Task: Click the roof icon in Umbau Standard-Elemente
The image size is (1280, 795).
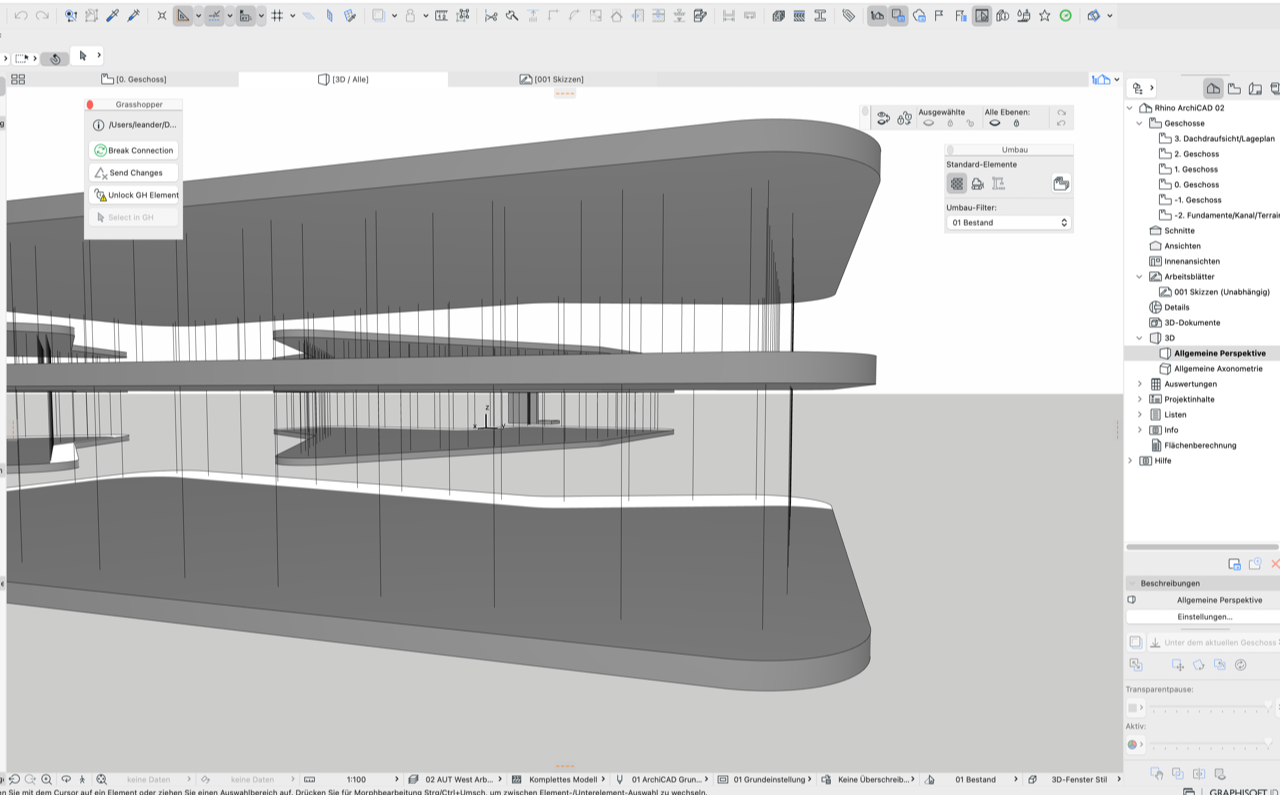Action: 977,184
